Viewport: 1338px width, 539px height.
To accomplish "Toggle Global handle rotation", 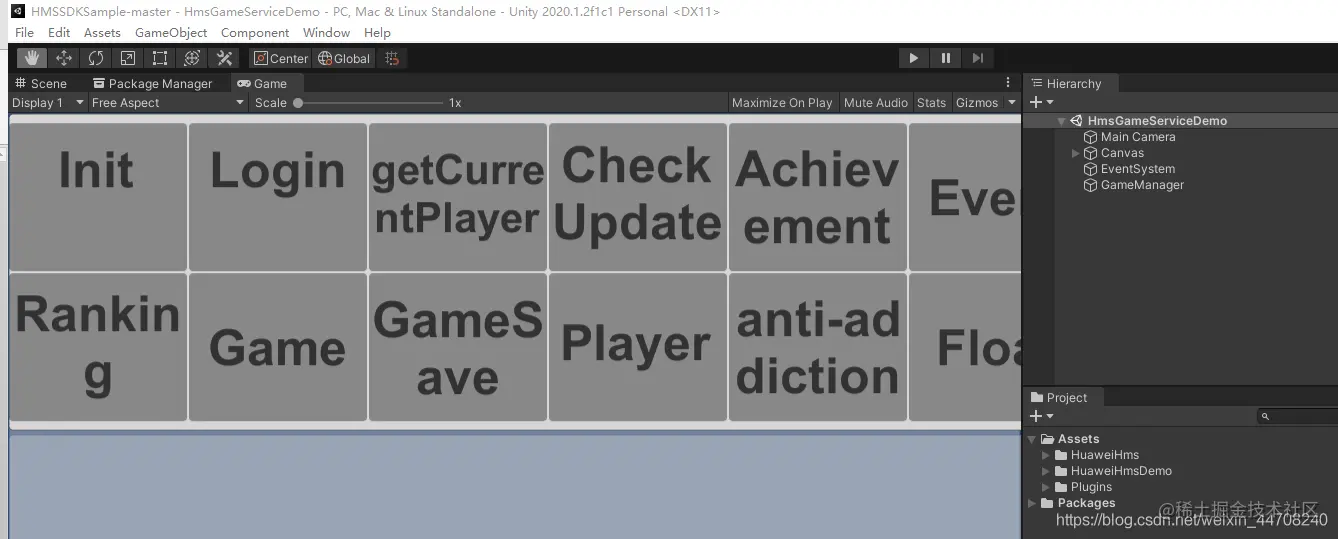I will click(344, 58).
